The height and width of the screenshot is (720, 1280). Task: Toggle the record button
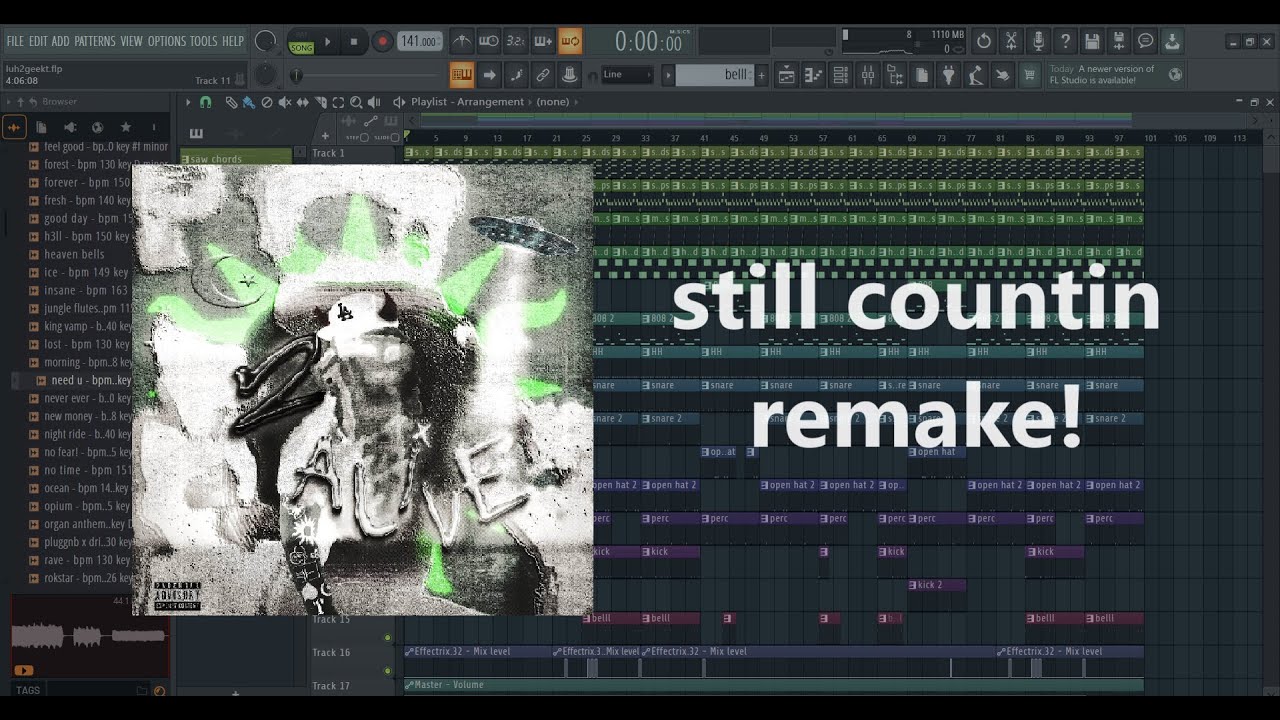click(x=382, y=41)
